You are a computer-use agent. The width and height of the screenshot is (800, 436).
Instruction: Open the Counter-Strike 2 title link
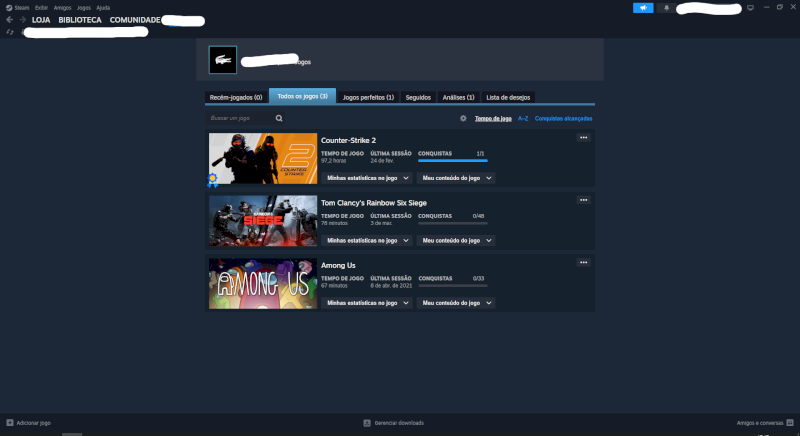[348, 140]
